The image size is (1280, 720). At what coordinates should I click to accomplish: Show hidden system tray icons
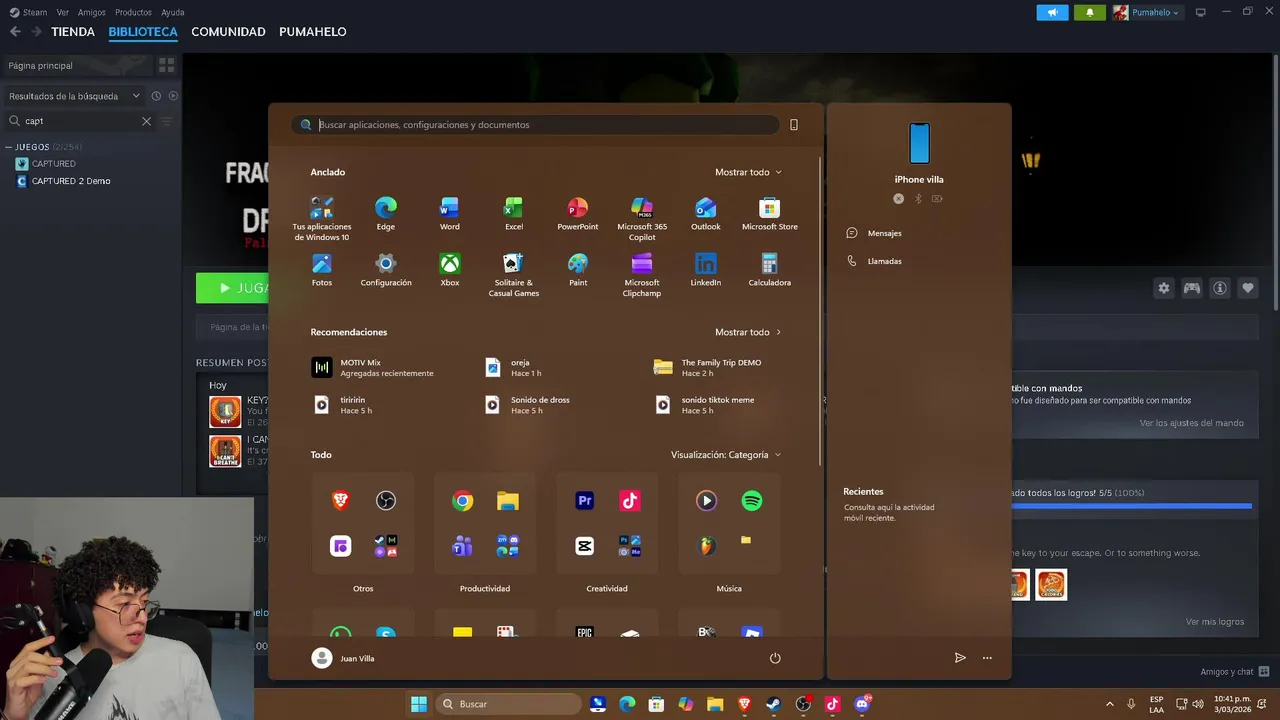[1109, 704]
